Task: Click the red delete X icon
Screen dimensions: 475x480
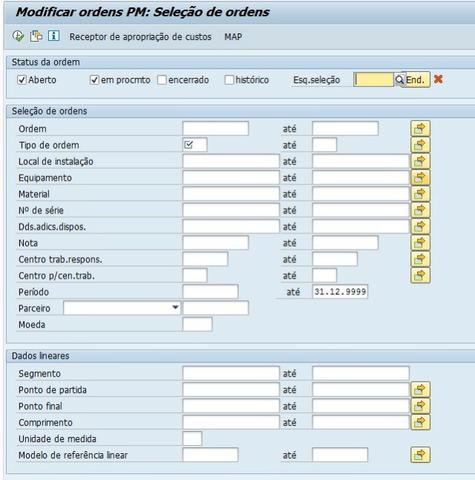Action: coord(438,79)
